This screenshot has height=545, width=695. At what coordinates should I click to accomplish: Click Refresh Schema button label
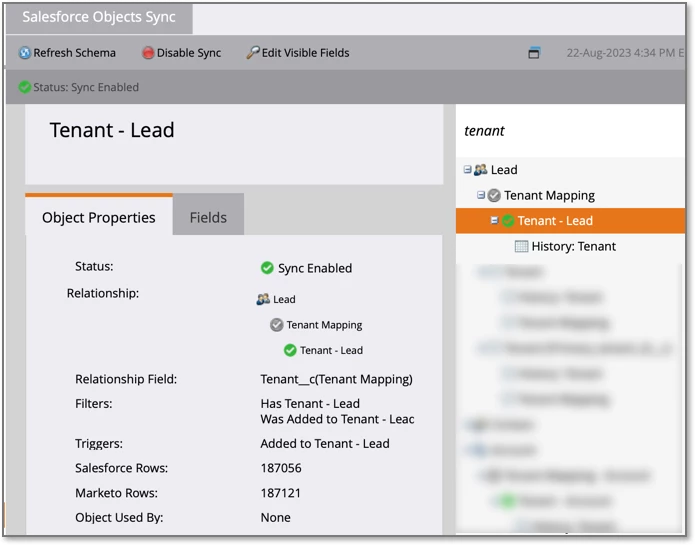74,53
